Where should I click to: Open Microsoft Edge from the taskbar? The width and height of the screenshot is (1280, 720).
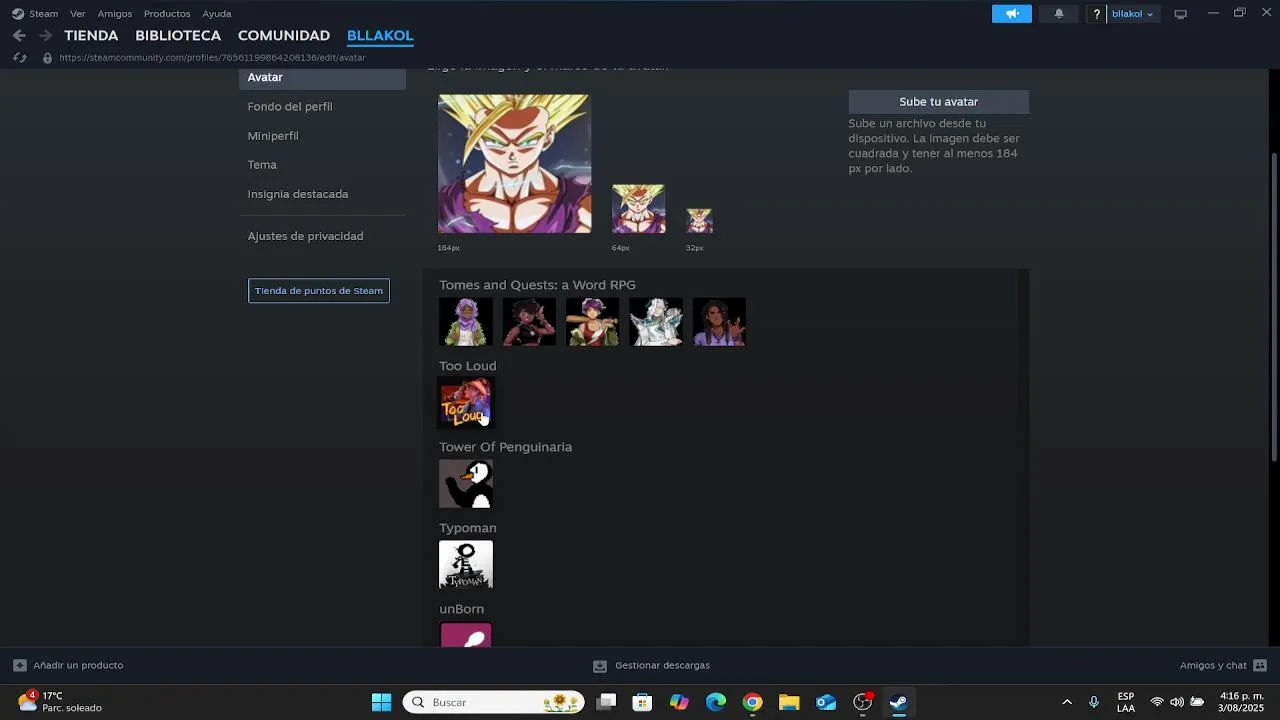pos(716,702)
